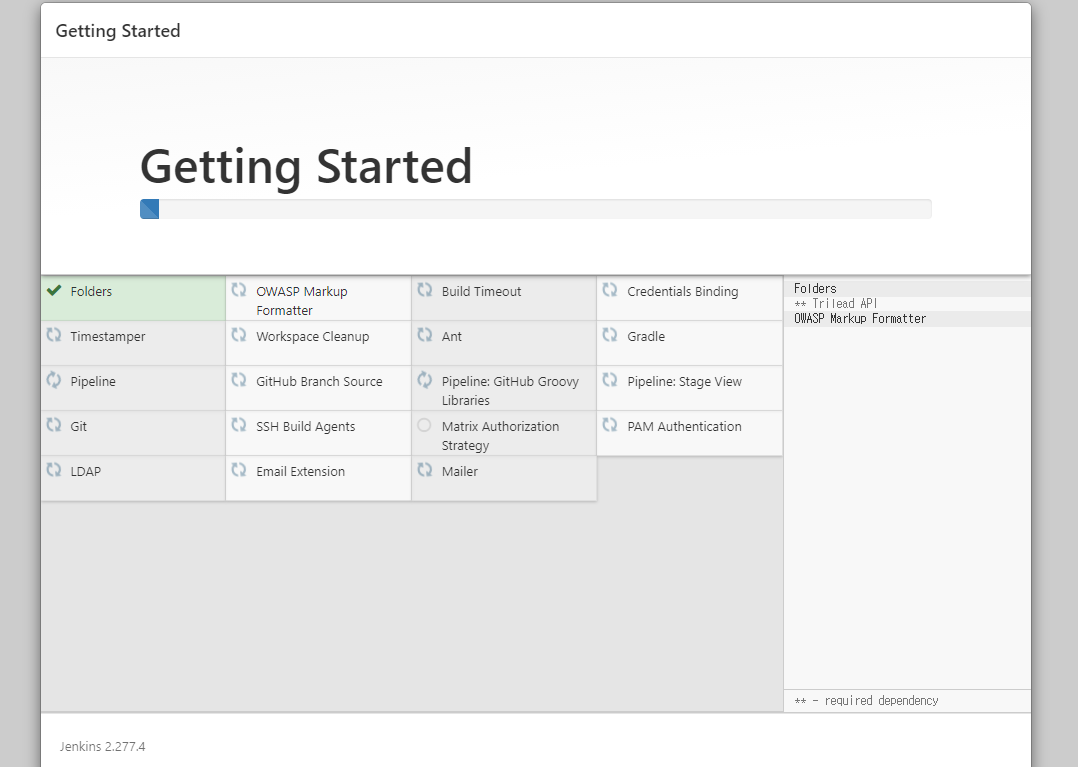1078x767 pixels.
Task: Click the OWASP Markup Formatter plugin label
Action: tap(302, 301)
